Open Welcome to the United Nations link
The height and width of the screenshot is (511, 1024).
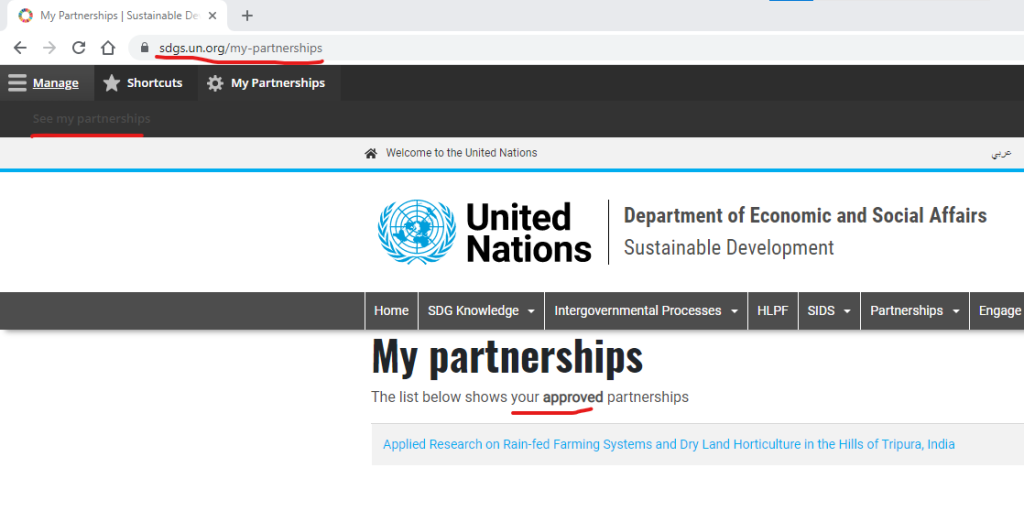coord(461,153)
